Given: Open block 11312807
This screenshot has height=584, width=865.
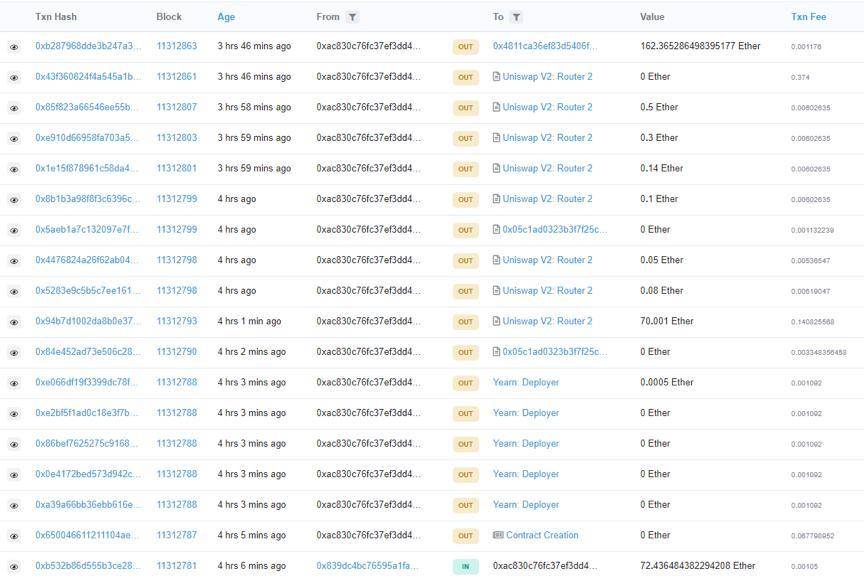Looking at the screenshot, I should point(177,107).
